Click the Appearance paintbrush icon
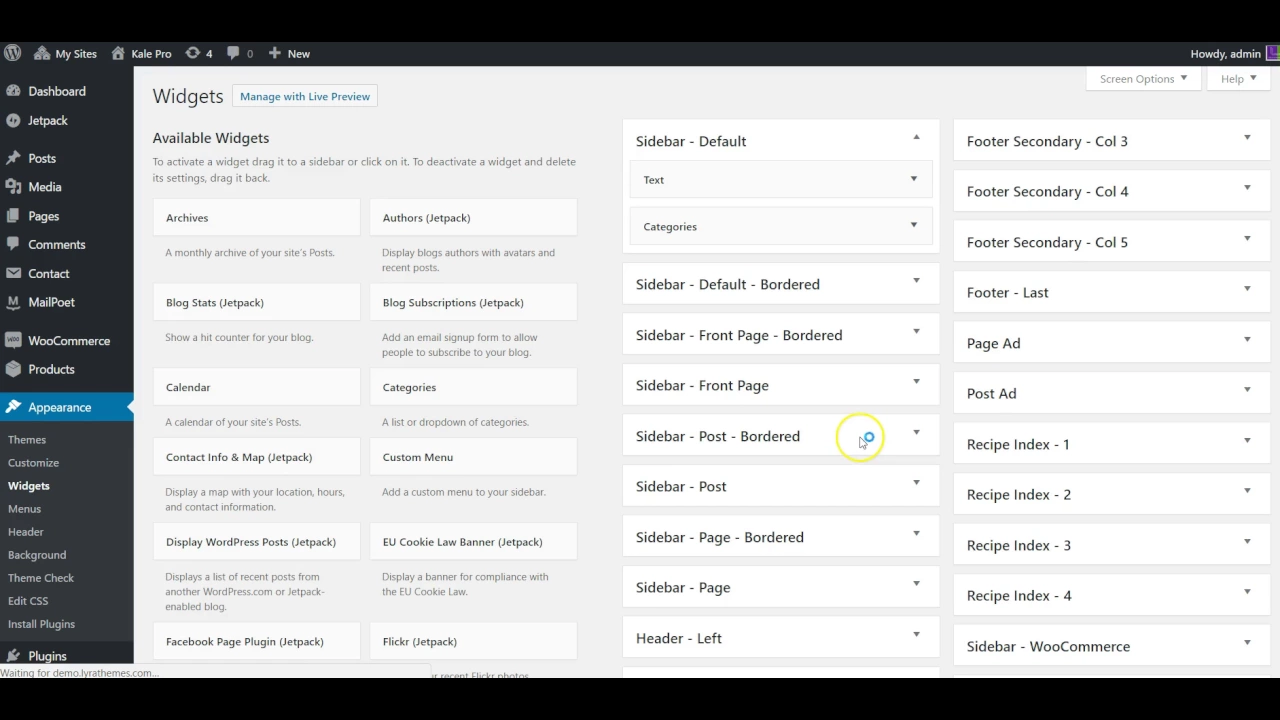This screenshot has height=720, width=1280. coord(13,407)
